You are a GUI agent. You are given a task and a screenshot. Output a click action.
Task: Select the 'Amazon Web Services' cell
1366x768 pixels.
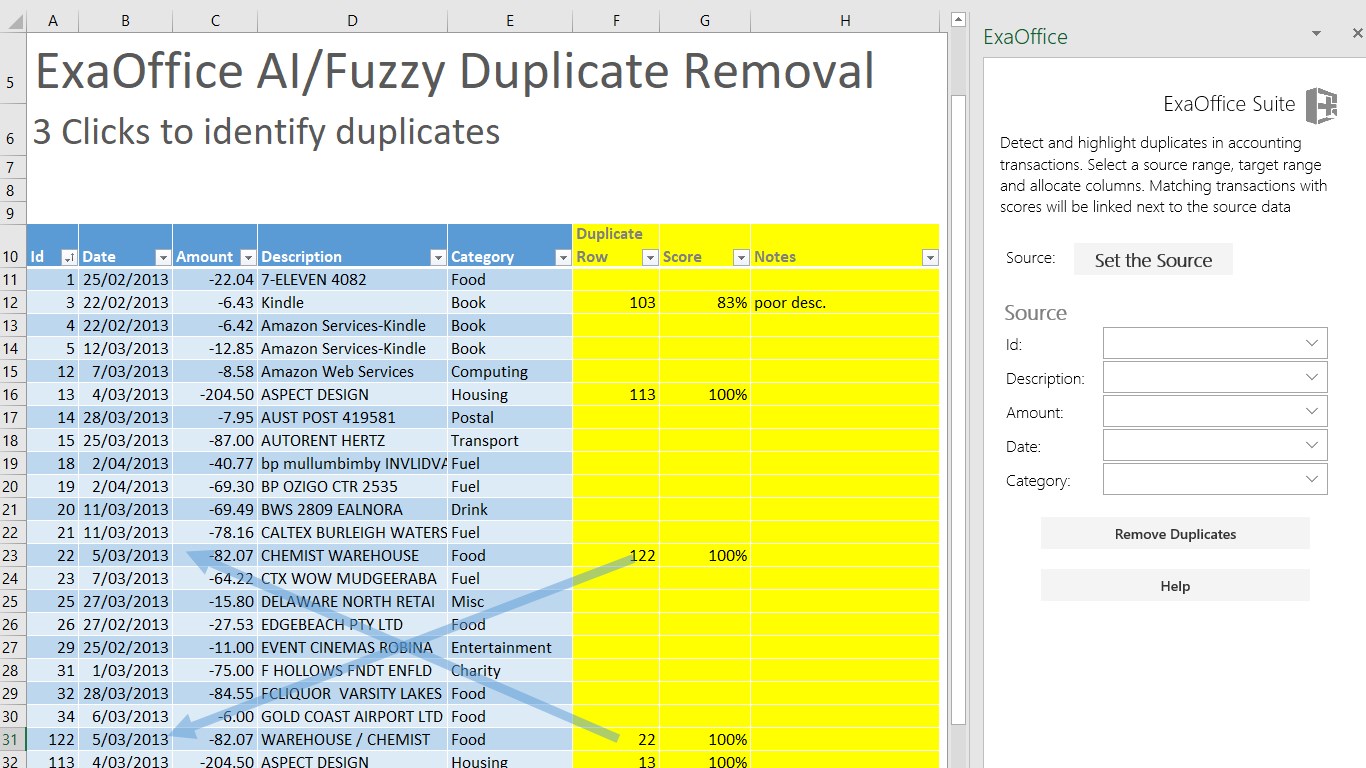pyautogui.click(x=352, y=371)
